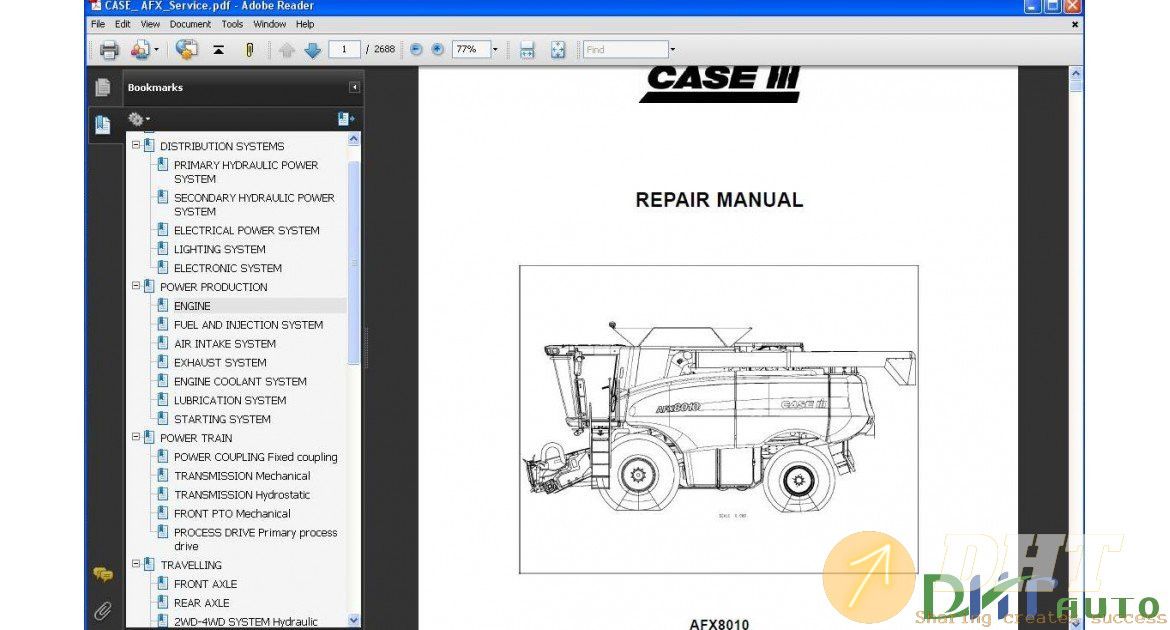Close the document with menu bar X

click(1074, 25)
